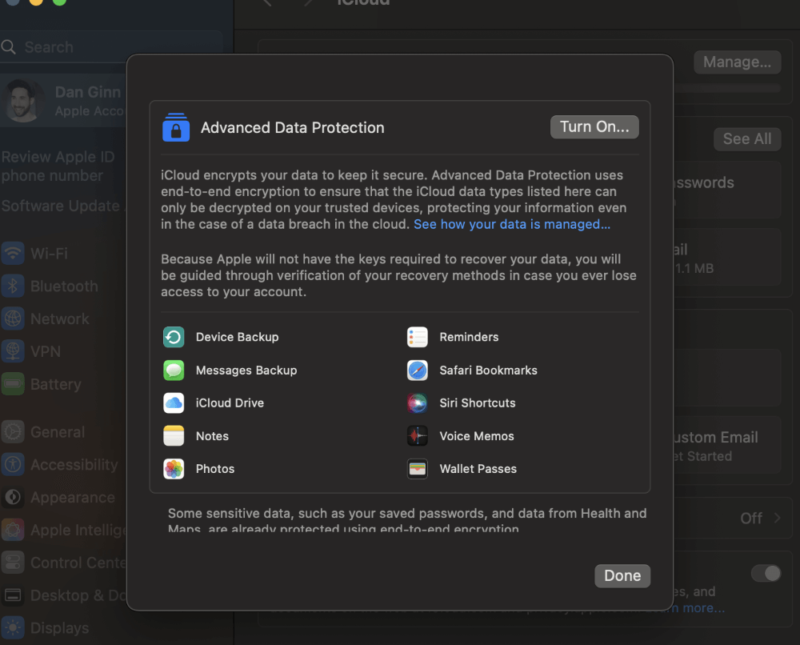The image size is (800, 645).
Task: Click the Battery icon in sidebar
Action: pos(13,384)
